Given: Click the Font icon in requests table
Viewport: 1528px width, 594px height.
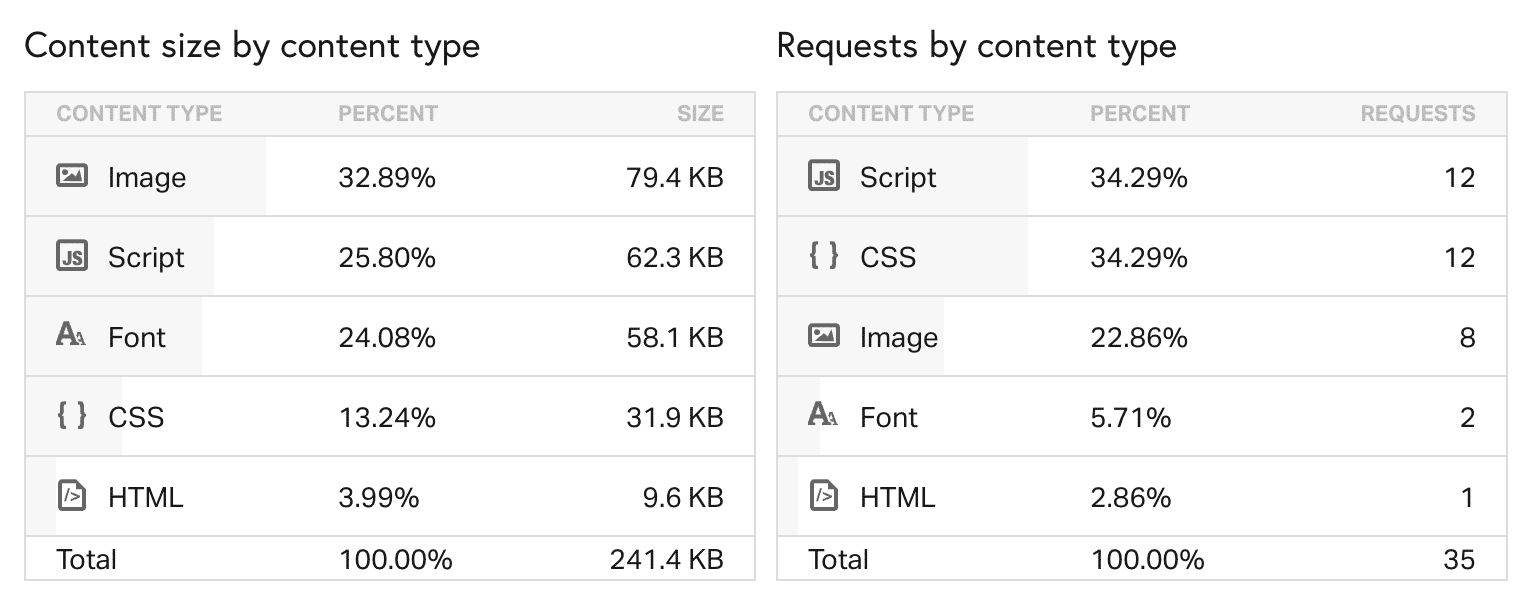Looking at the screenshot, I should [823, 416].
